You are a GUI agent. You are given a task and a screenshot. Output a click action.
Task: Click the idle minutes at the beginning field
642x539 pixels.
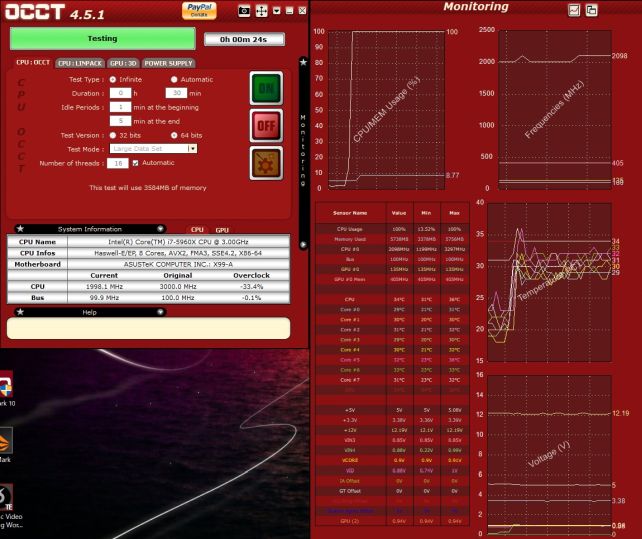[120, 107]
